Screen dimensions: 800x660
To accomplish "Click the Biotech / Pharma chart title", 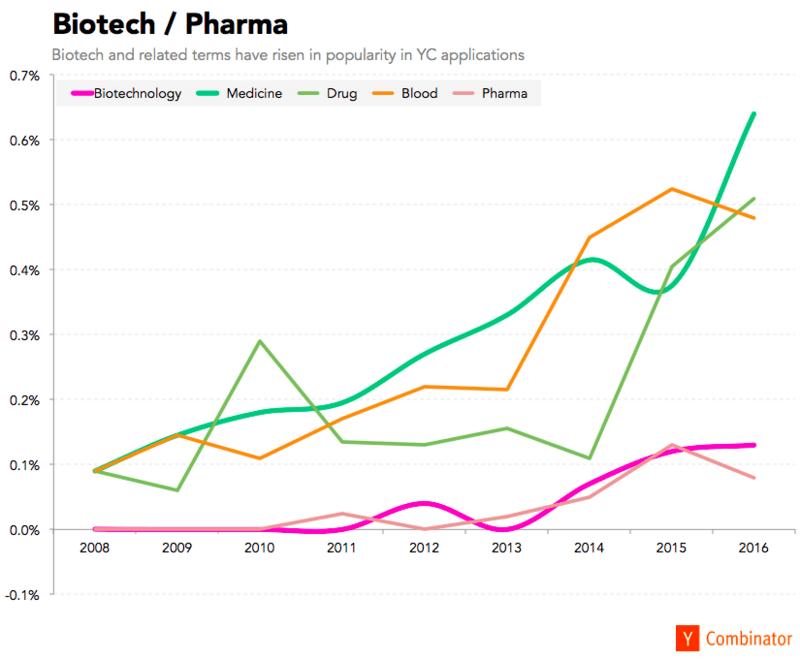I will (170, 24).
